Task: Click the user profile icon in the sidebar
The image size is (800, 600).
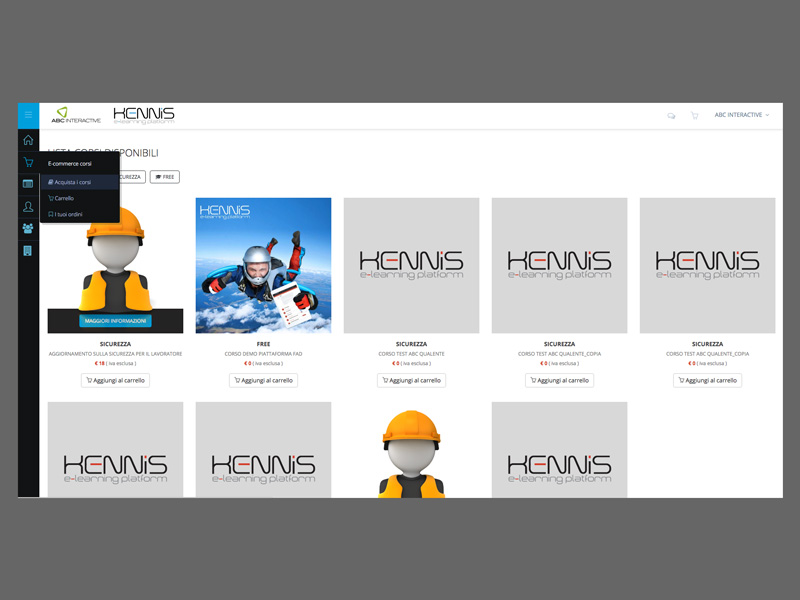Action: point(28,207)
